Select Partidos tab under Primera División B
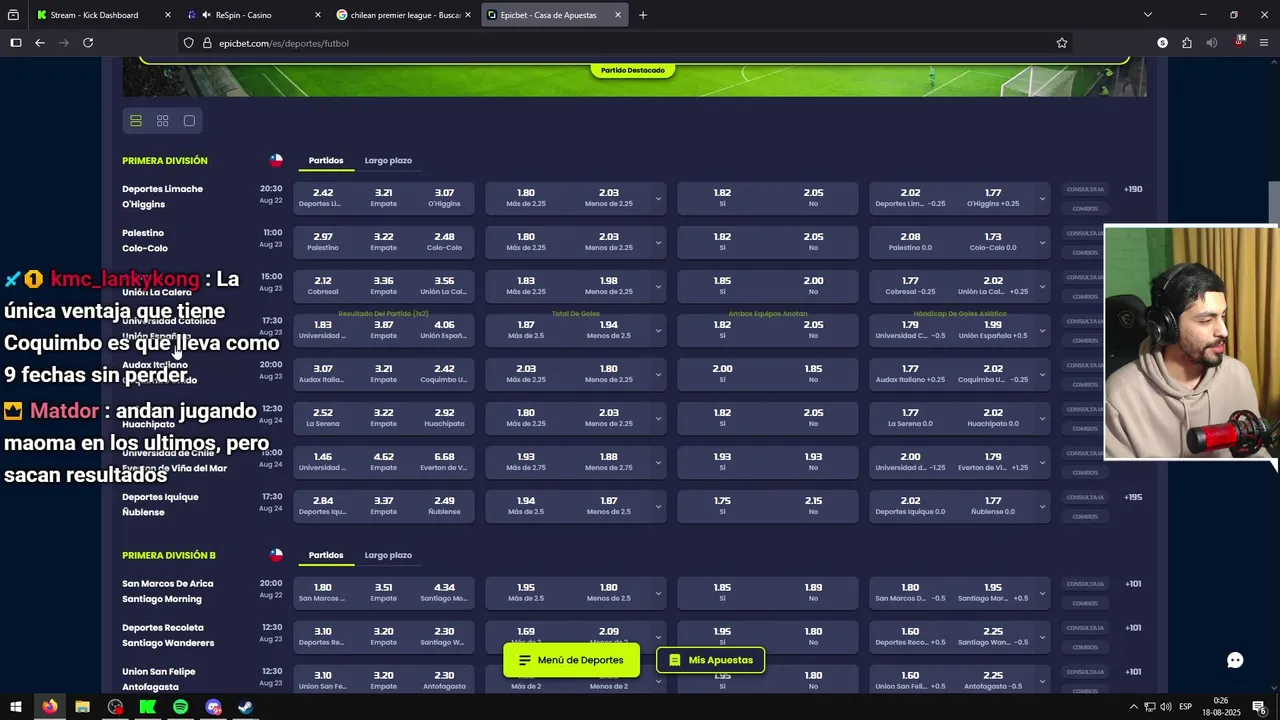This screenshot has width=1280, height=720. click(326, 555)
